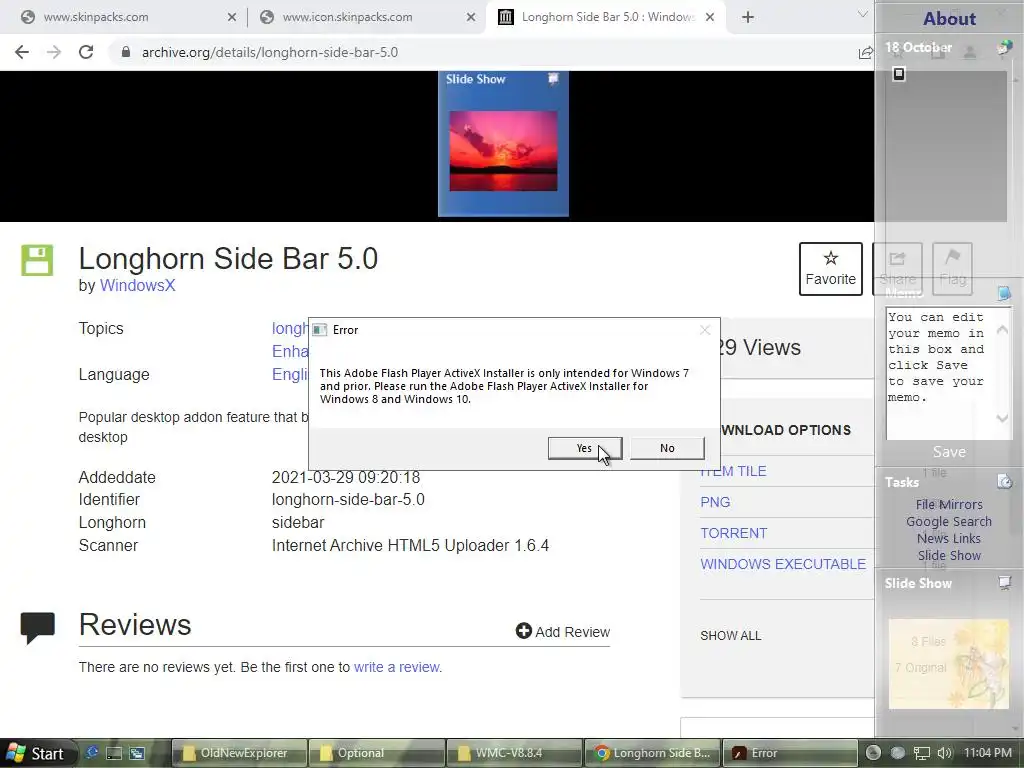
Task: Select the Error taskbar item
Action: [x=790, y=753]
